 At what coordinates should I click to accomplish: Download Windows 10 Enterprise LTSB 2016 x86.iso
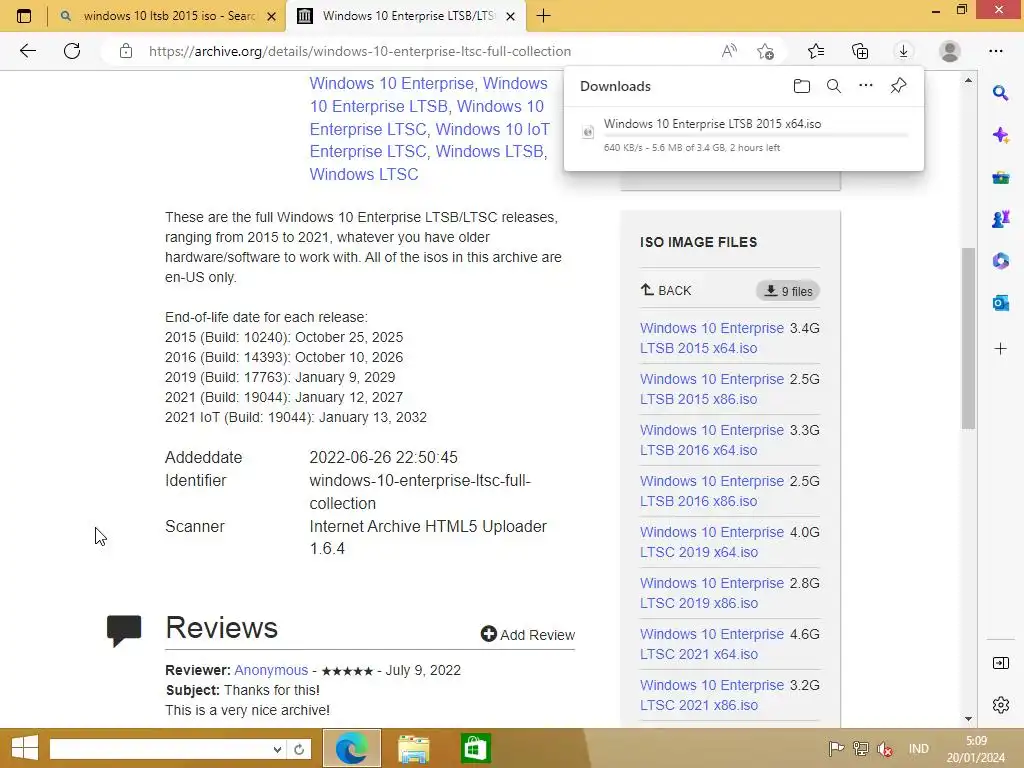(712, 491)
